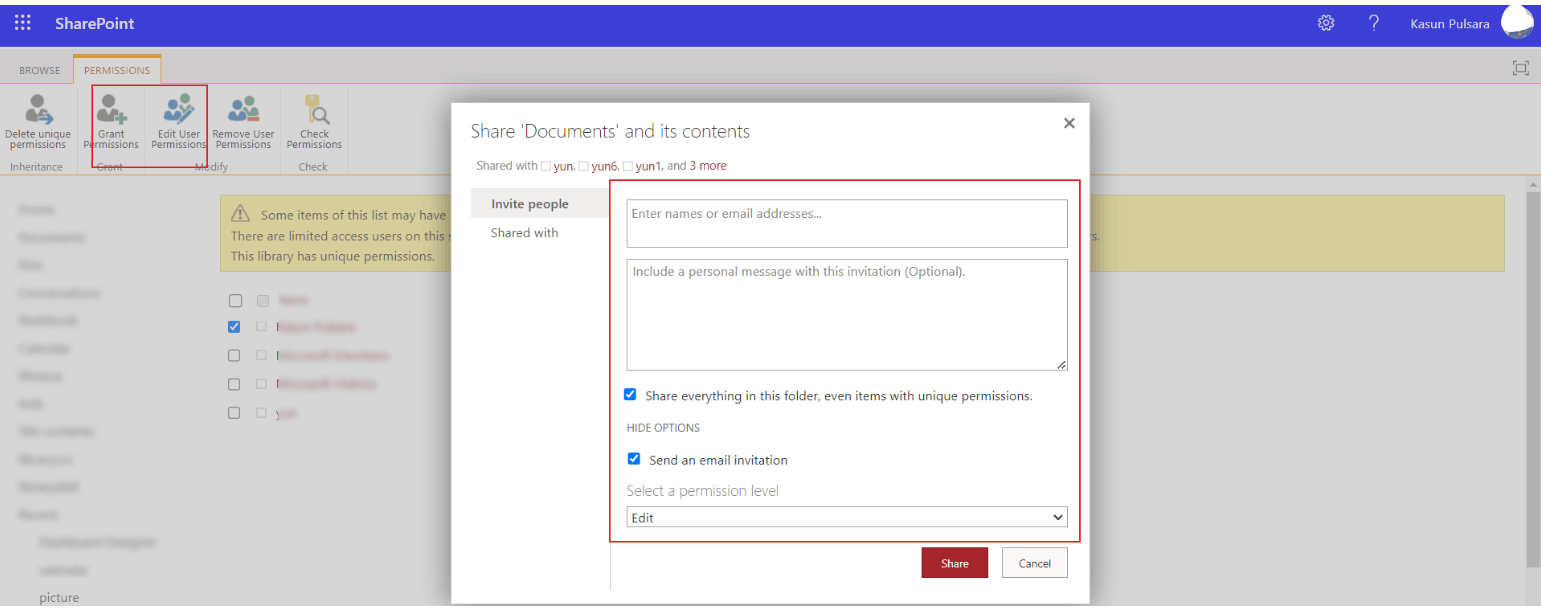Image resolution: width=1541 pixels, height=615 pixels.
Task: Tick the Microsoft Members row checkbox
Action: click(234, 355)
